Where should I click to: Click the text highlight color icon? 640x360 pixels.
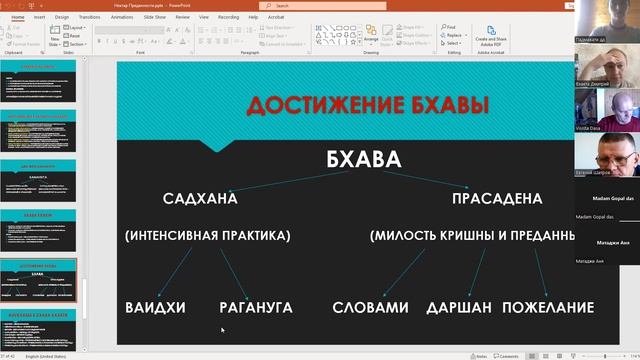pos(169,41)
